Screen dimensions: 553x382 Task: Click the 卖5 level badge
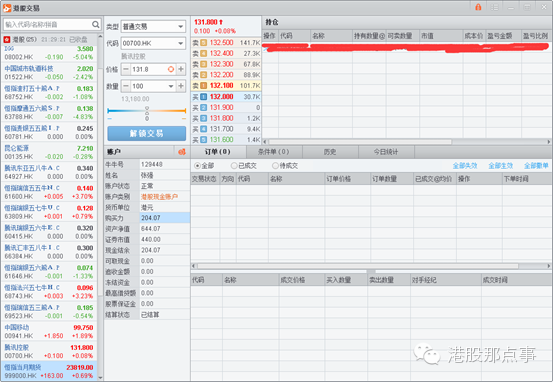(x=203, y=43)
